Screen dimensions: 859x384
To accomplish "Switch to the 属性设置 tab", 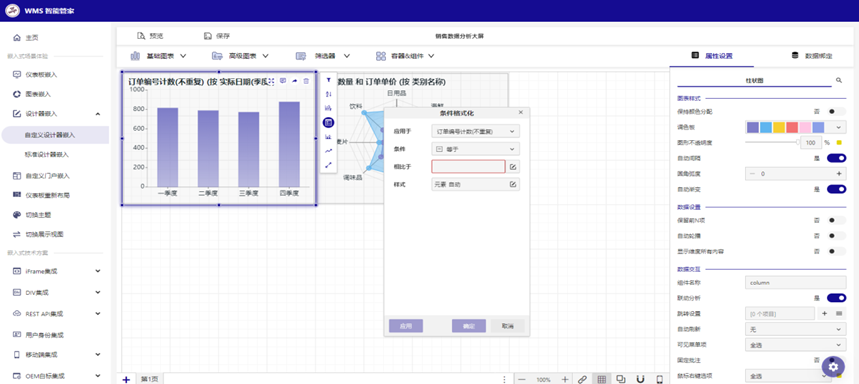I will 712,56.
